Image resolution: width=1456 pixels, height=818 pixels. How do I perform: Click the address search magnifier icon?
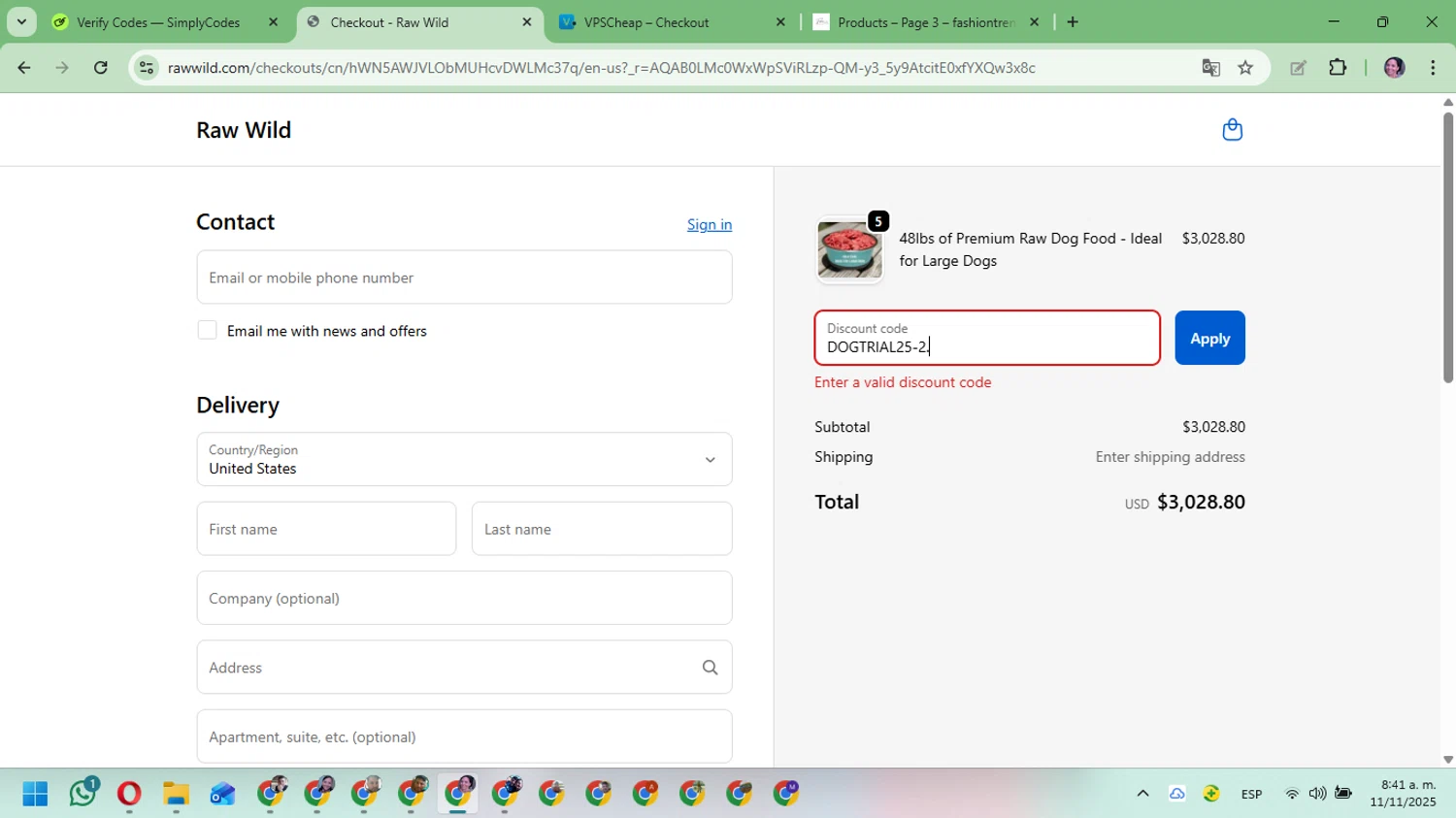710,668
